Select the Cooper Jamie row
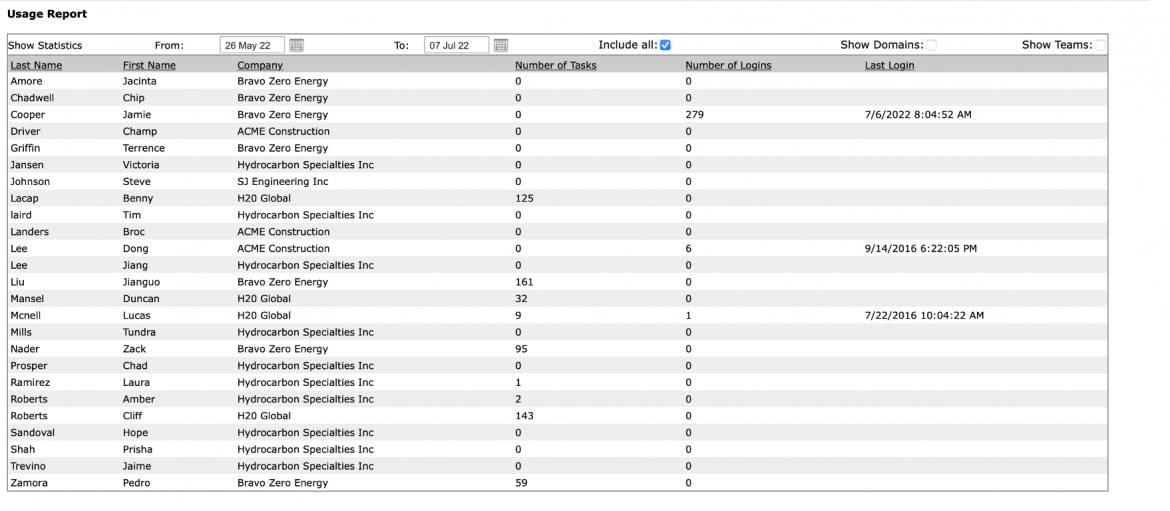 point(557,115)
